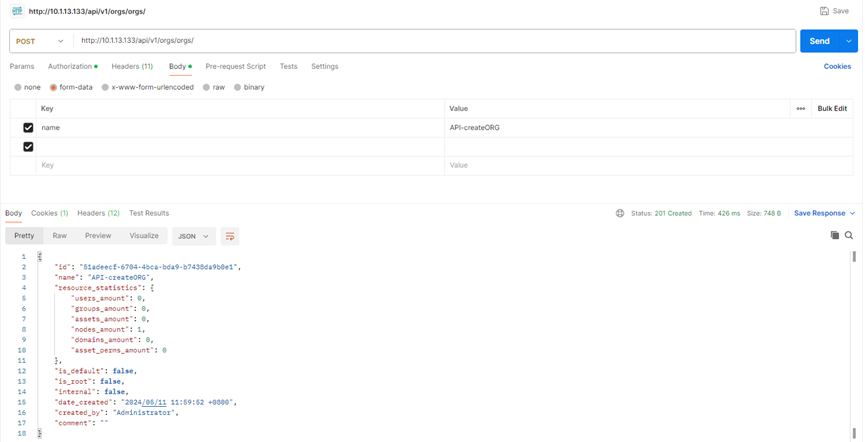Uncheck the name parameter checkbox
The width and height of the screenshot is (865, 442).
coord(28,128)
